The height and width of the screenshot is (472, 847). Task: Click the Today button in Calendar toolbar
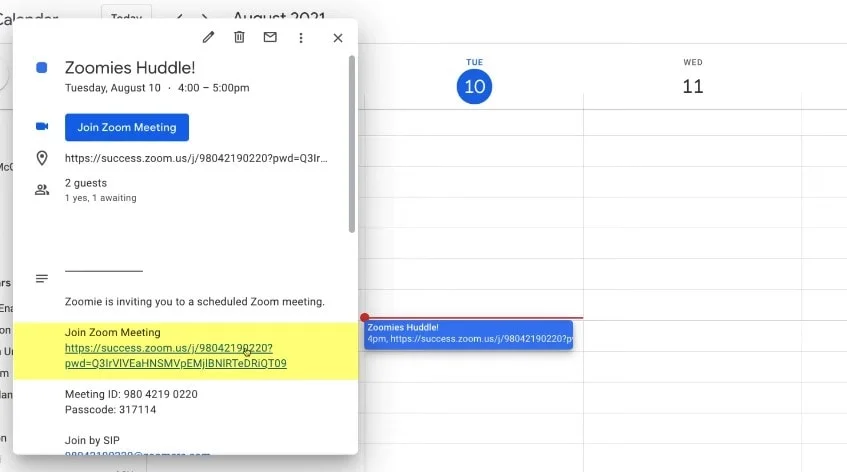[x=126, y=16]
